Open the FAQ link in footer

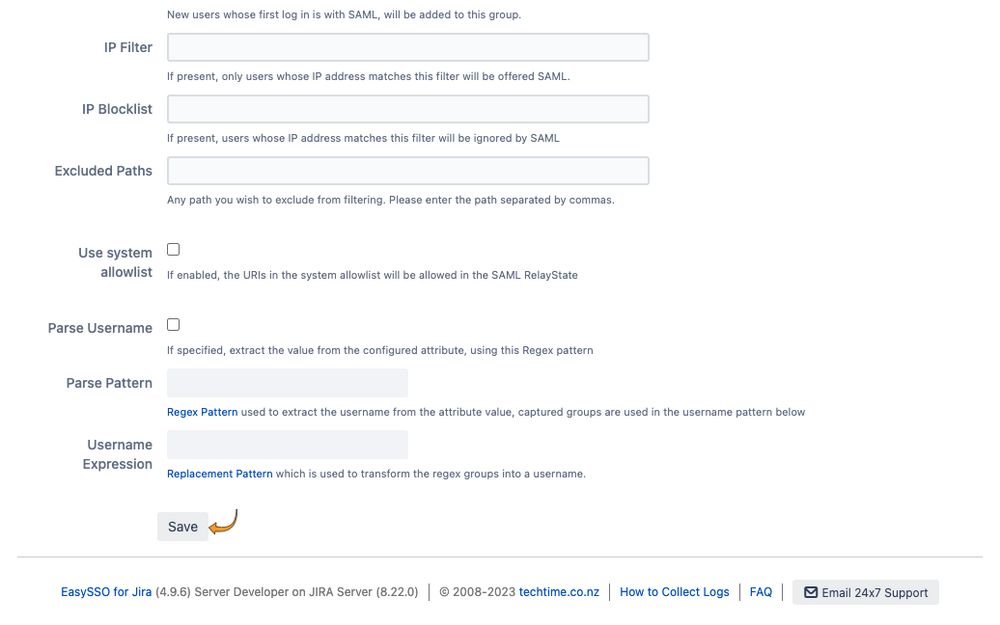[761, 592]
